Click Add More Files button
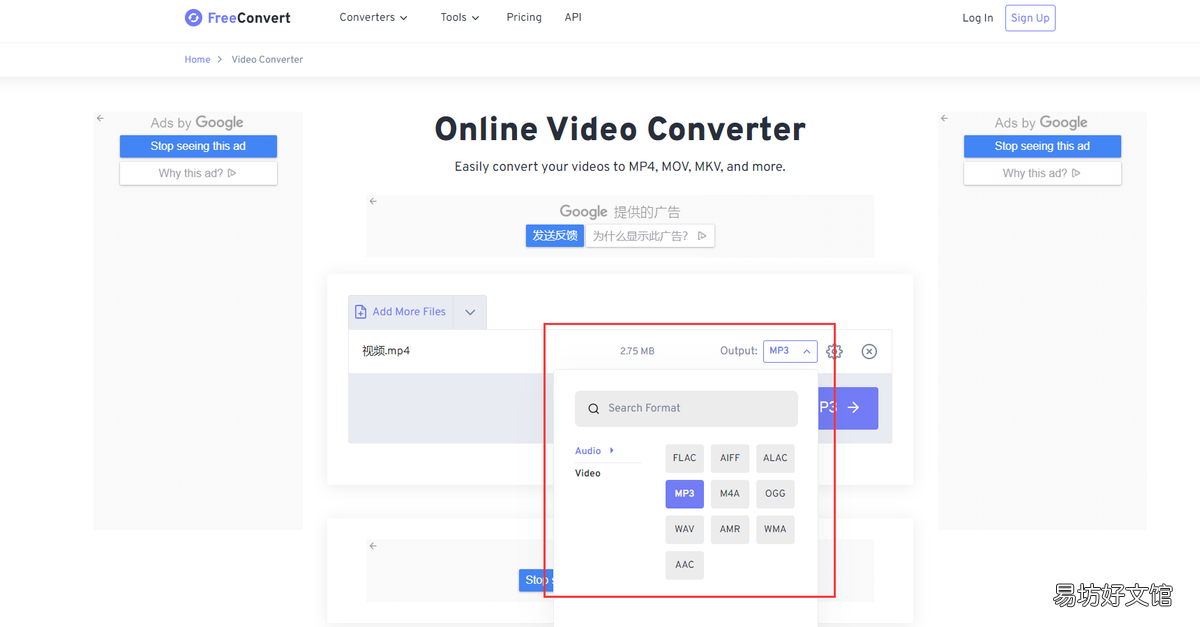The width and height of the screenshot is (1200, 627). click(400, 312)
